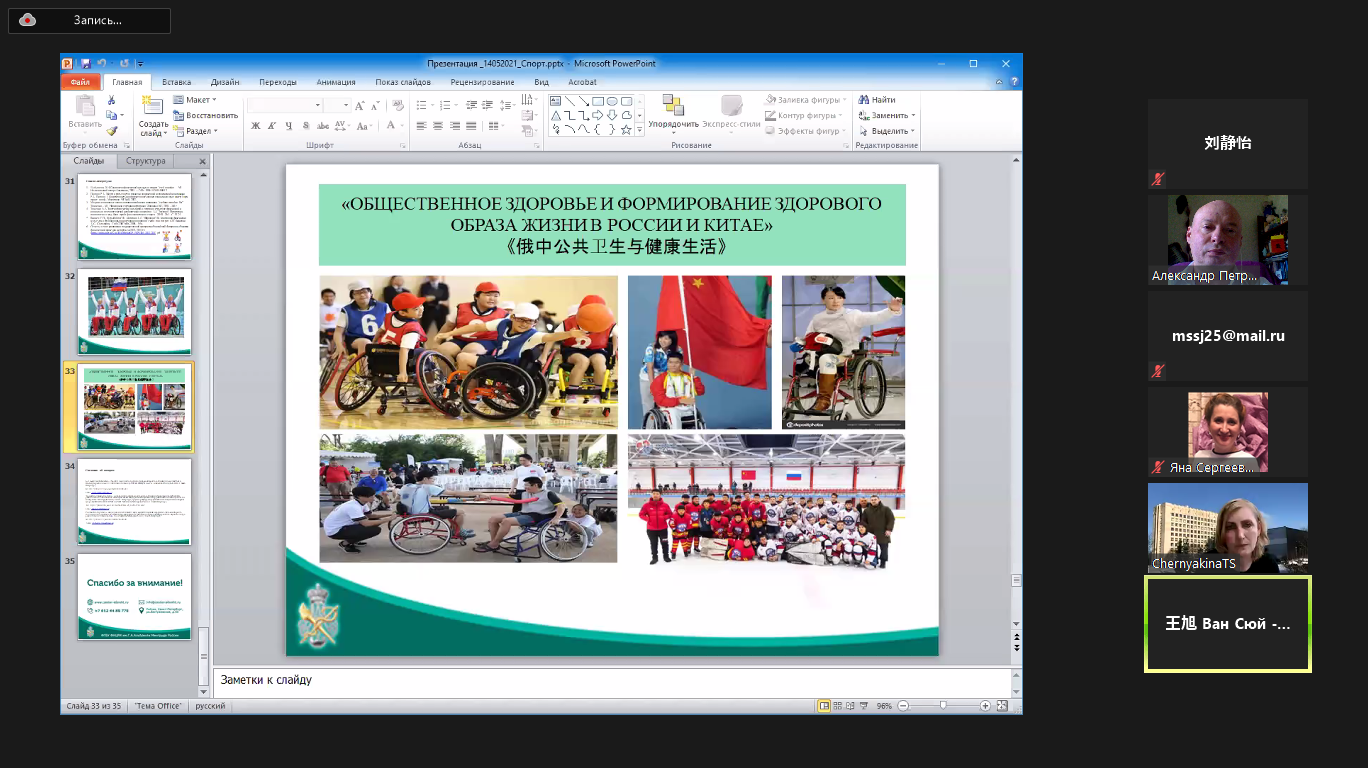1368x768 pixels.
Task: Open the font size combo box
Action: click(337, 105)
